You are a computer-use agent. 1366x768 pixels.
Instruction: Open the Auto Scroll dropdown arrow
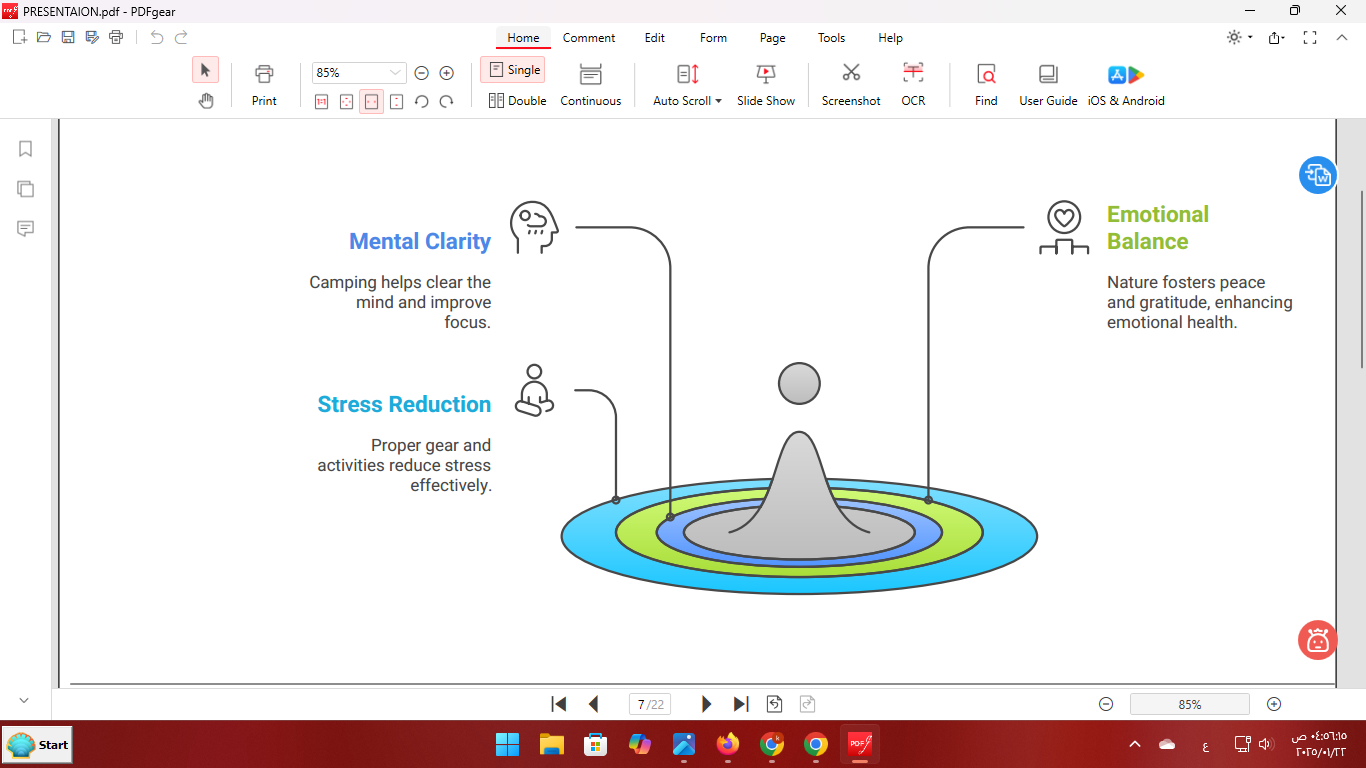click(718, 101)
